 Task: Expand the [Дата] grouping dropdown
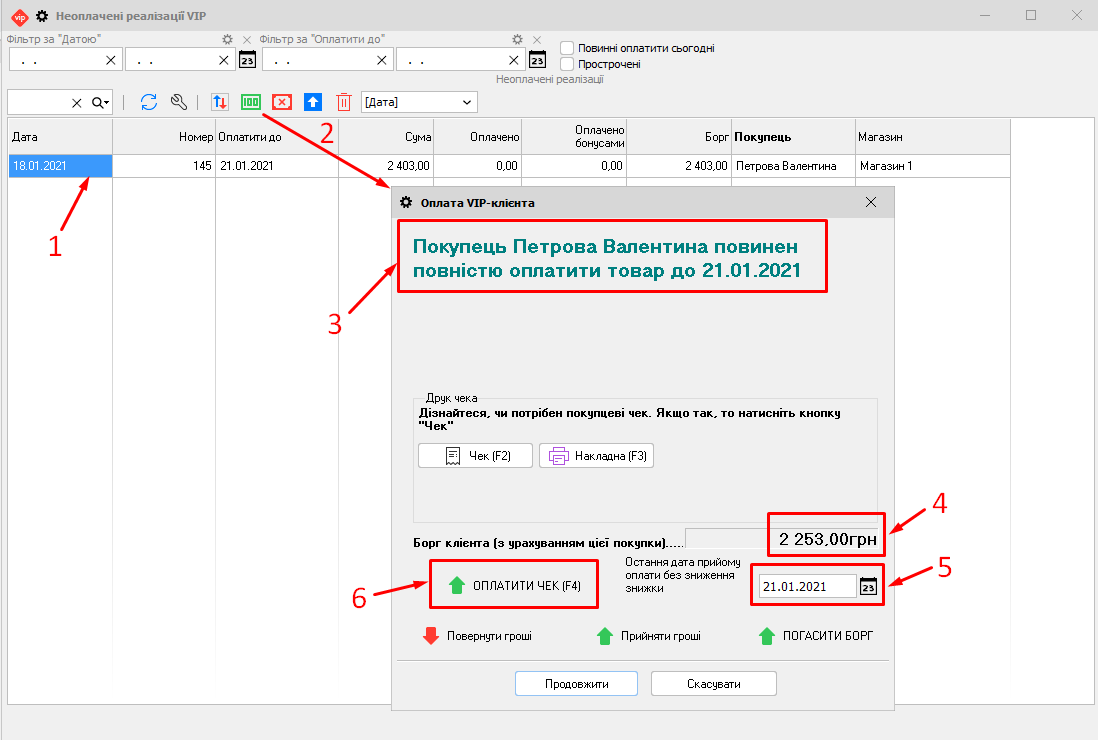pos(467,102)
